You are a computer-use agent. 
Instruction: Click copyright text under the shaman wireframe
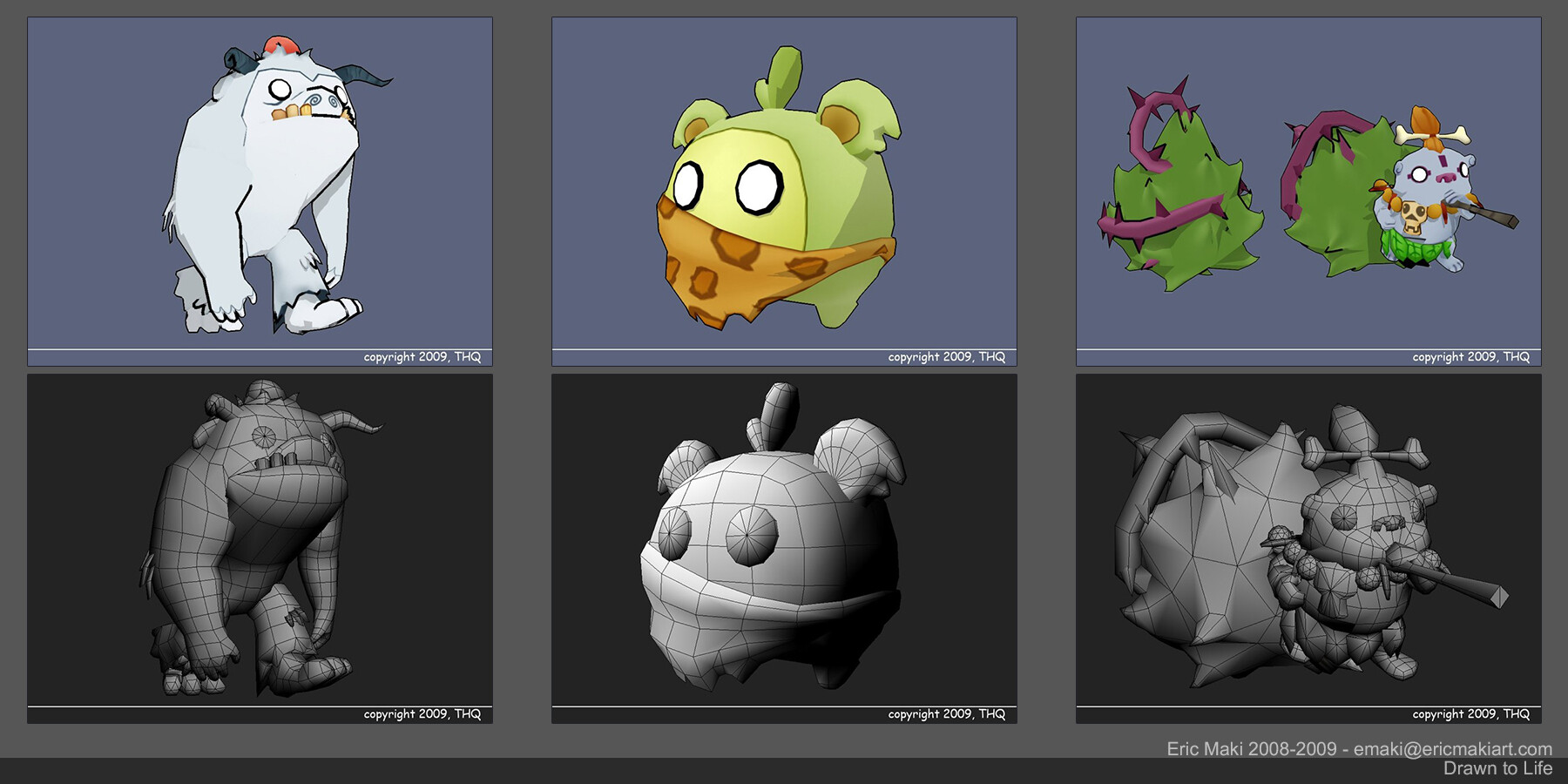[x=1471, y=714]
